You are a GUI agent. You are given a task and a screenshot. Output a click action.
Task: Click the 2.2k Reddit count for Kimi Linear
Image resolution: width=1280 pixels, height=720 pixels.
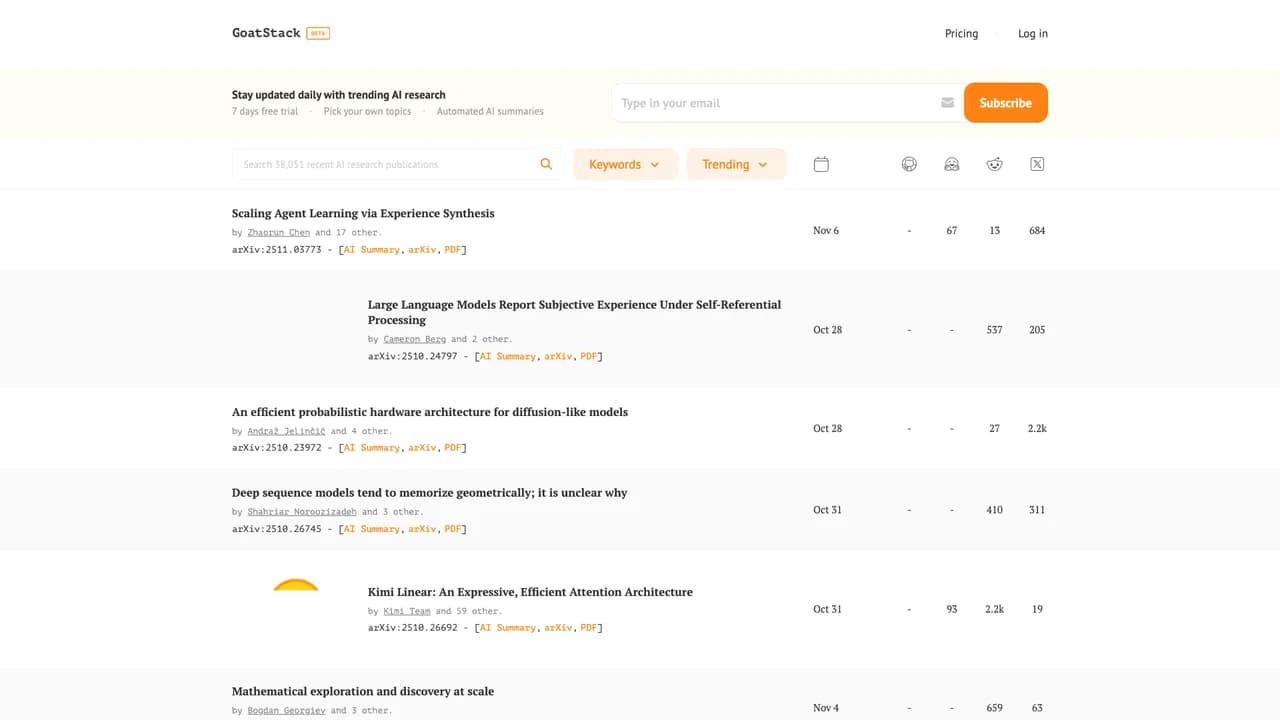994,609
